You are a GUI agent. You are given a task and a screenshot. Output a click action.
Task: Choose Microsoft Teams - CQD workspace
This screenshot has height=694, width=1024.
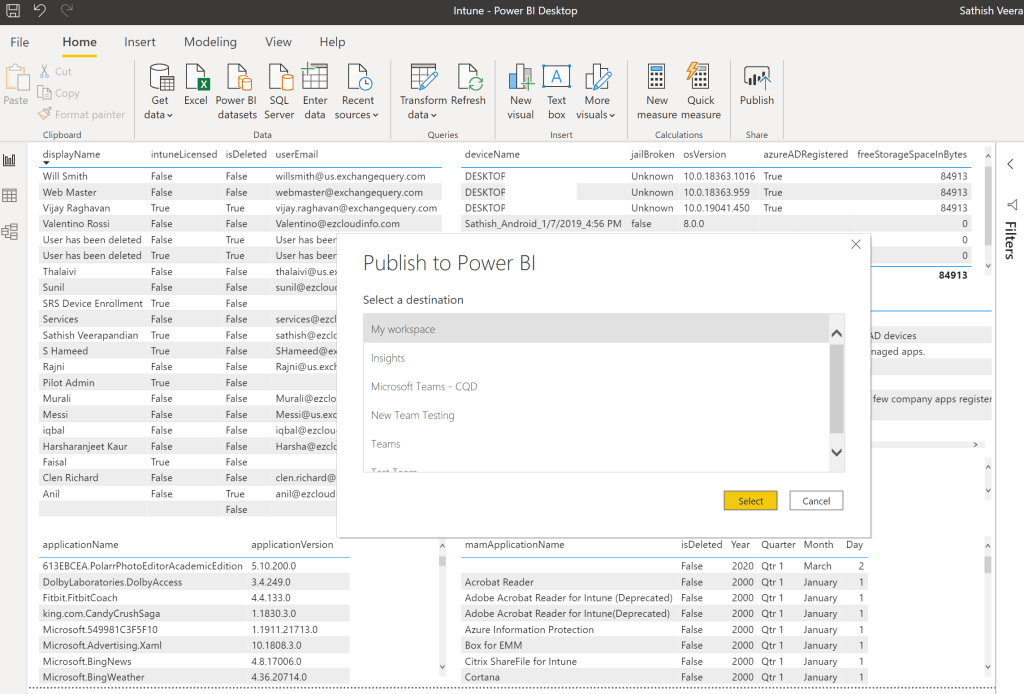pos(424,387)
